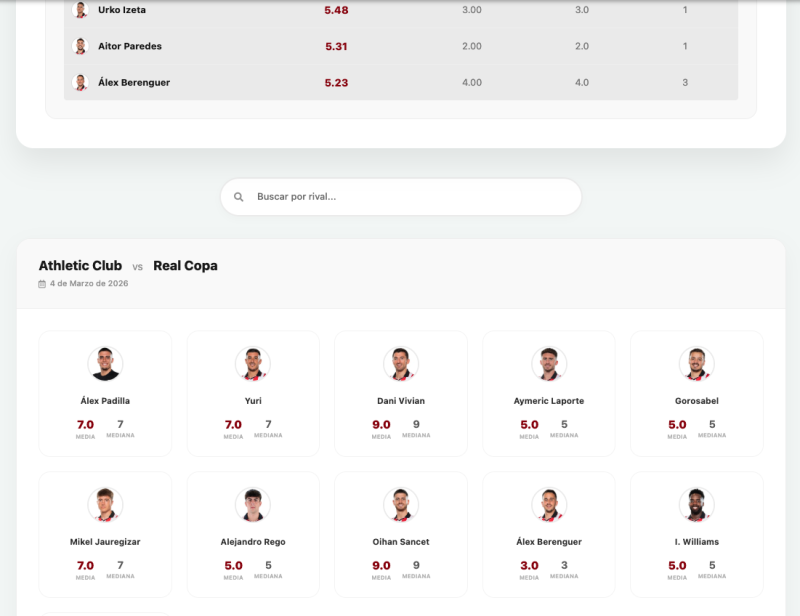The image size is (800, 616).
Task: Click I. Williams' 5.0 media score
Action: pyautogui.click(x=677, y=565)
